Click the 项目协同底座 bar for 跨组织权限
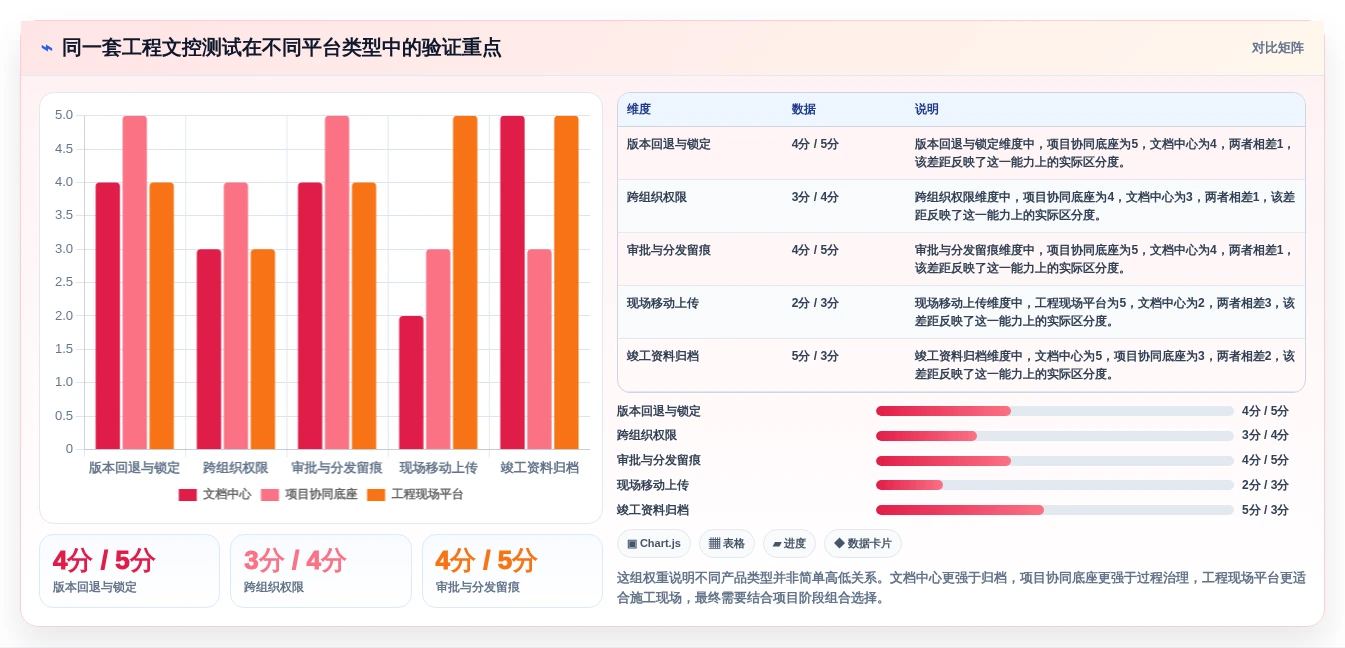This screenshot has height=648, width=1345. click(236, 316)
